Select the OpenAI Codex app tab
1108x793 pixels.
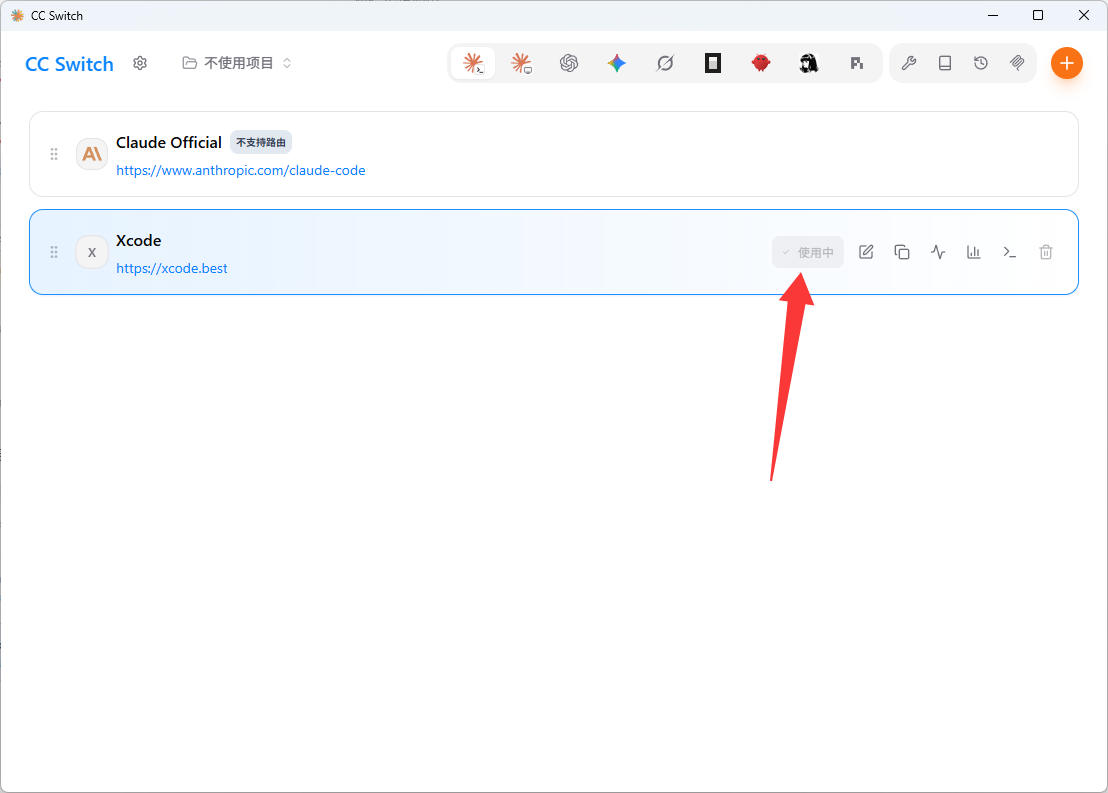click(x=569, y=64)
